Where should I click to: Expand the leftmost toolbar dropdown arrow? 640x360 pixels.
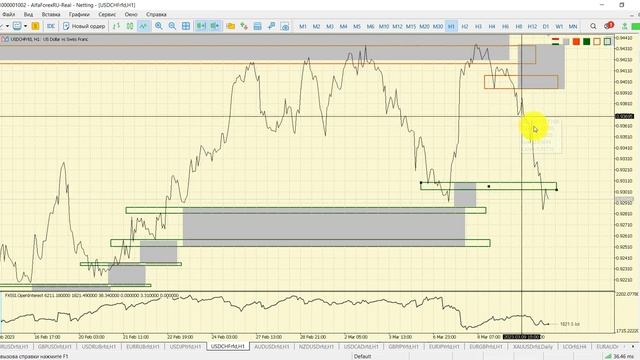coord(7,26)
